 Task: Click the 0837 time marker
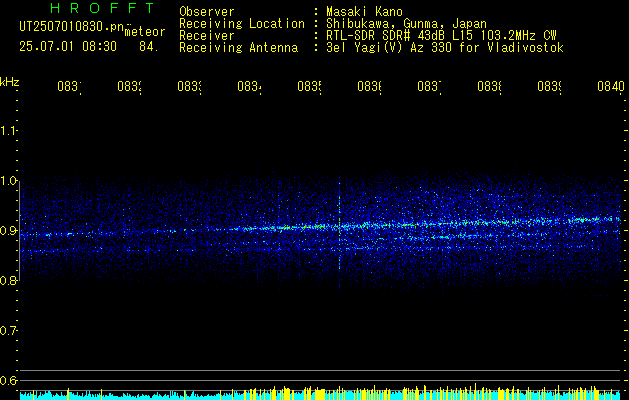click(429, 87)
